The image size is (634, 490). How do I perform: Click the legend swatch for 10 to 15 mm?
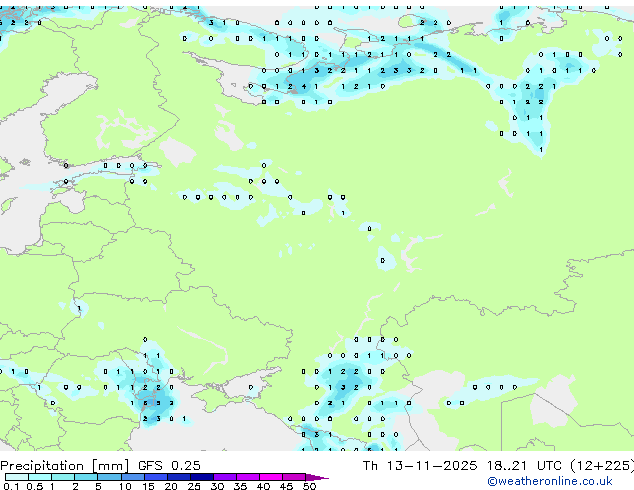click(x=132, y=477)
